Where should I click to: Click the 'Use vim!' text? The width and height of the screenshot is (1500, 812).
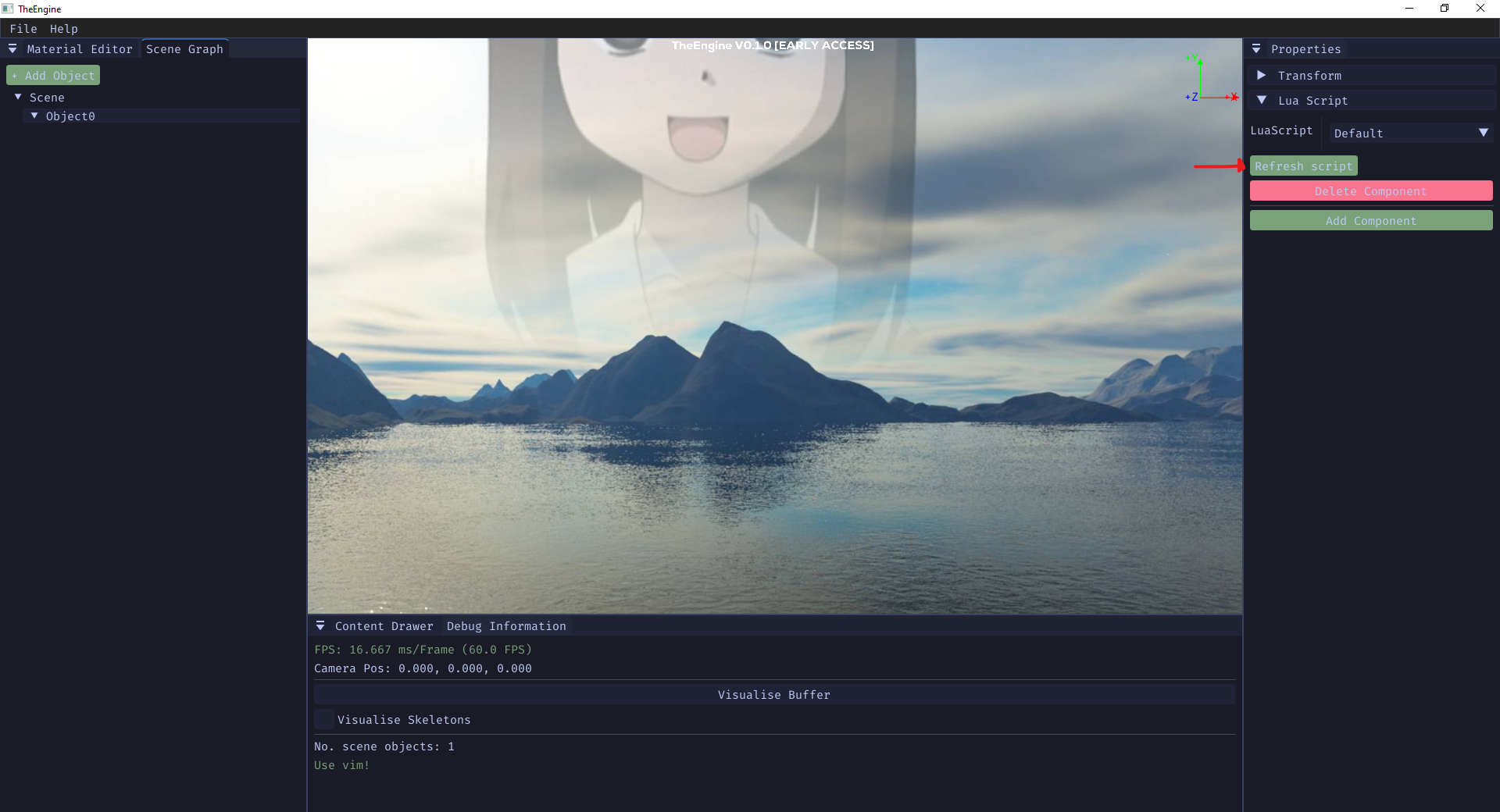(x=341, y=765)
